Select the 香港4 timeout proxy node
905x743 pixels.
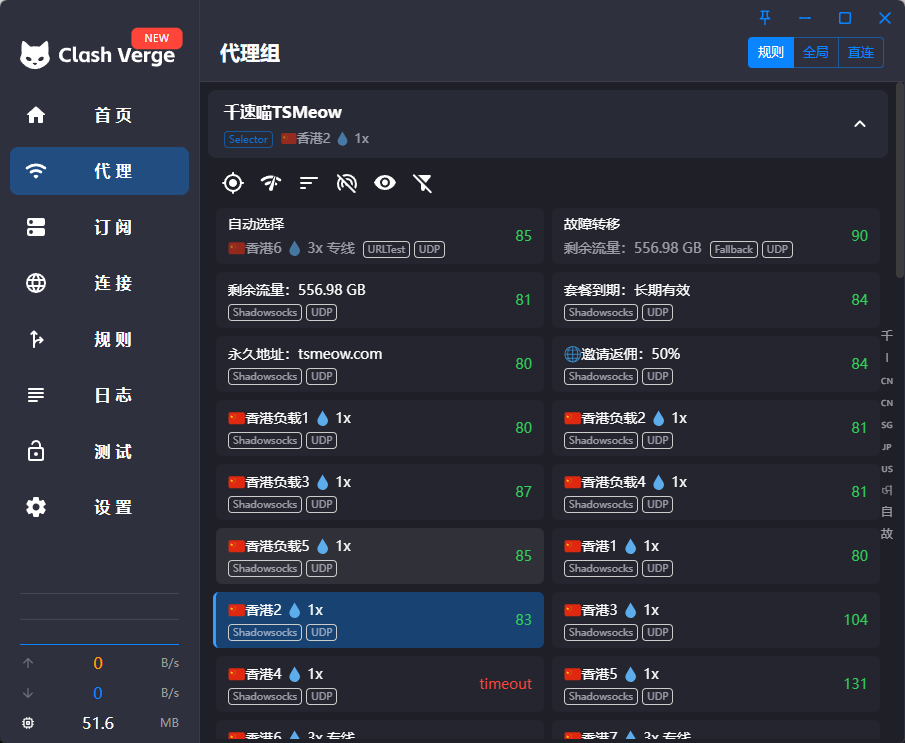[x=379, y=684]
